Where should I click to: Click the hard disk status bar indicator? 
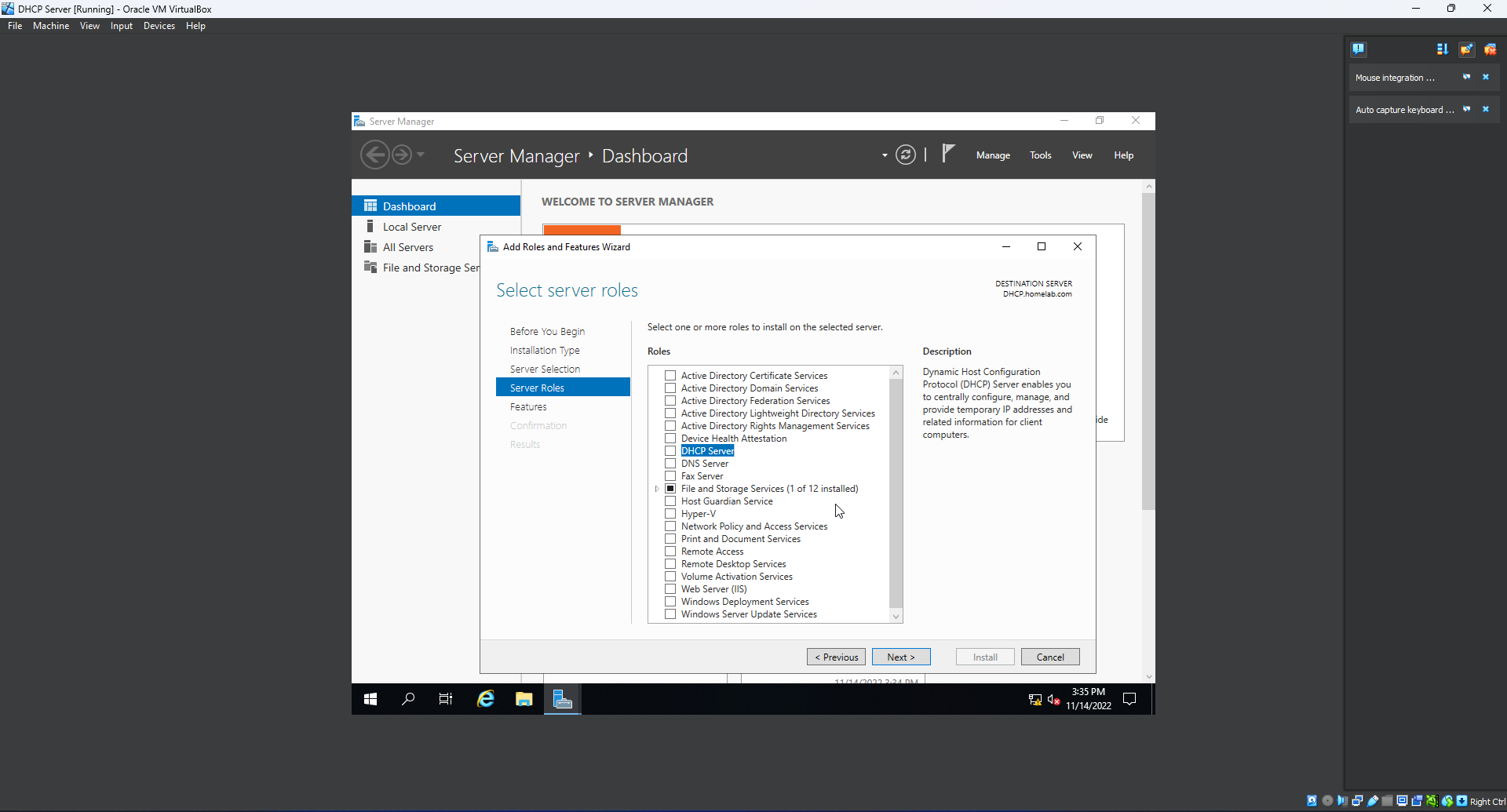click(1312, 801)
